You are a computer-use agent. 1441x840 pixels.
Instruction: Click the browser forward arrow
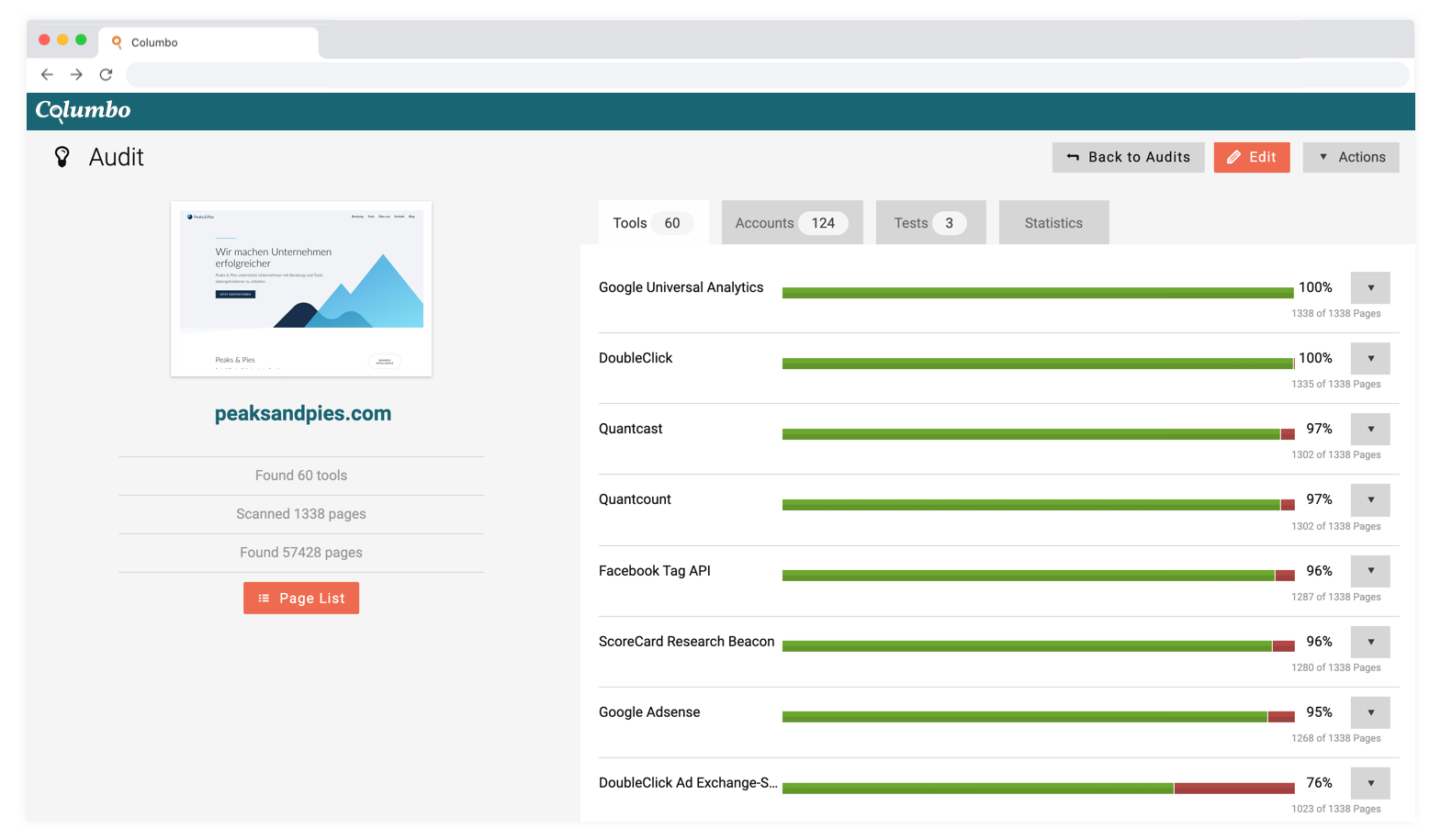point(76,74)
